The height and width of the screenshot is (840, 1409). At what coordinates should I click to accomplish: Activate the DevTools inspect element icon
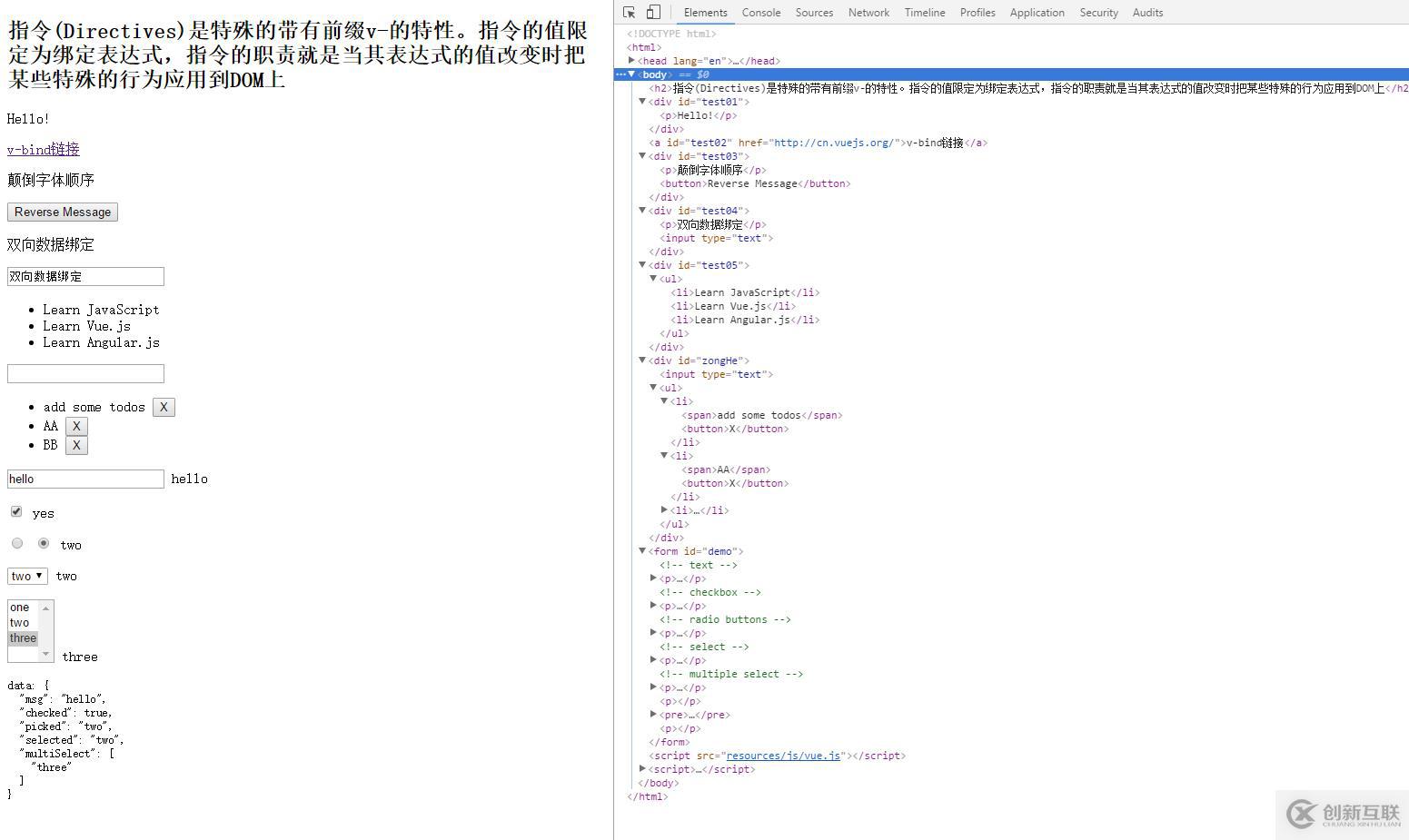(629, 13)
